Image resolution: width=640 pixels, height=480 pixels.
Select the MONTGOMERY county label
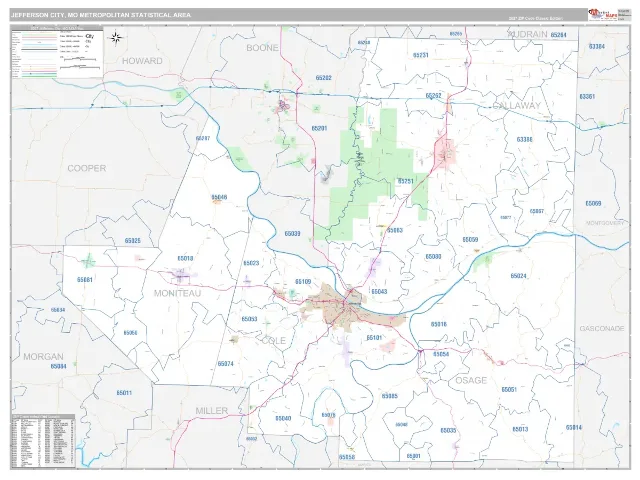(605, 223)
